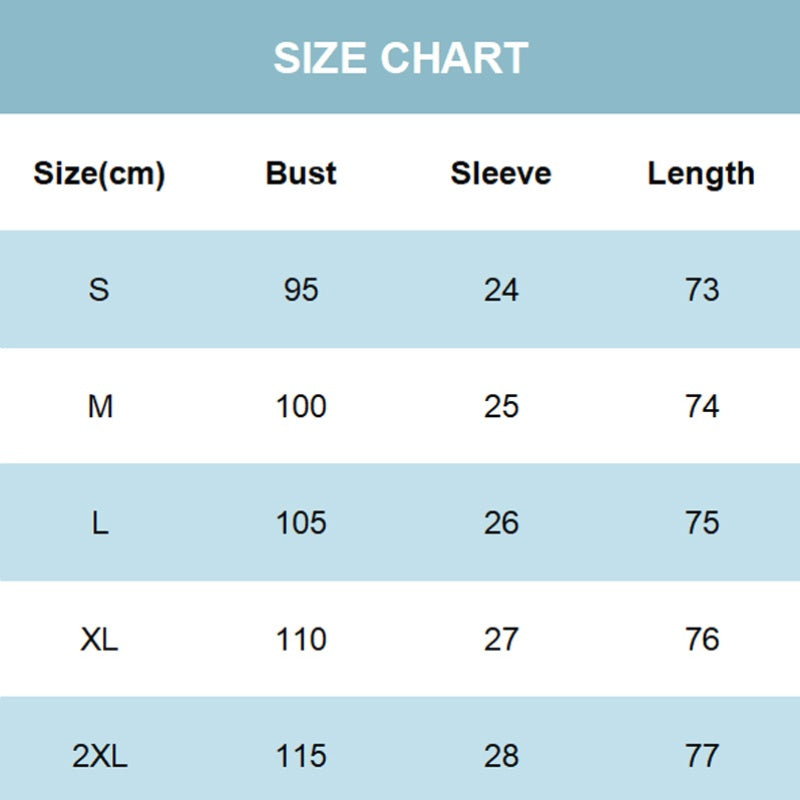Image resolution: width=800 pixels, height=800 pixels.
Task: Click the bust value 95
Action: pos(301,290)
